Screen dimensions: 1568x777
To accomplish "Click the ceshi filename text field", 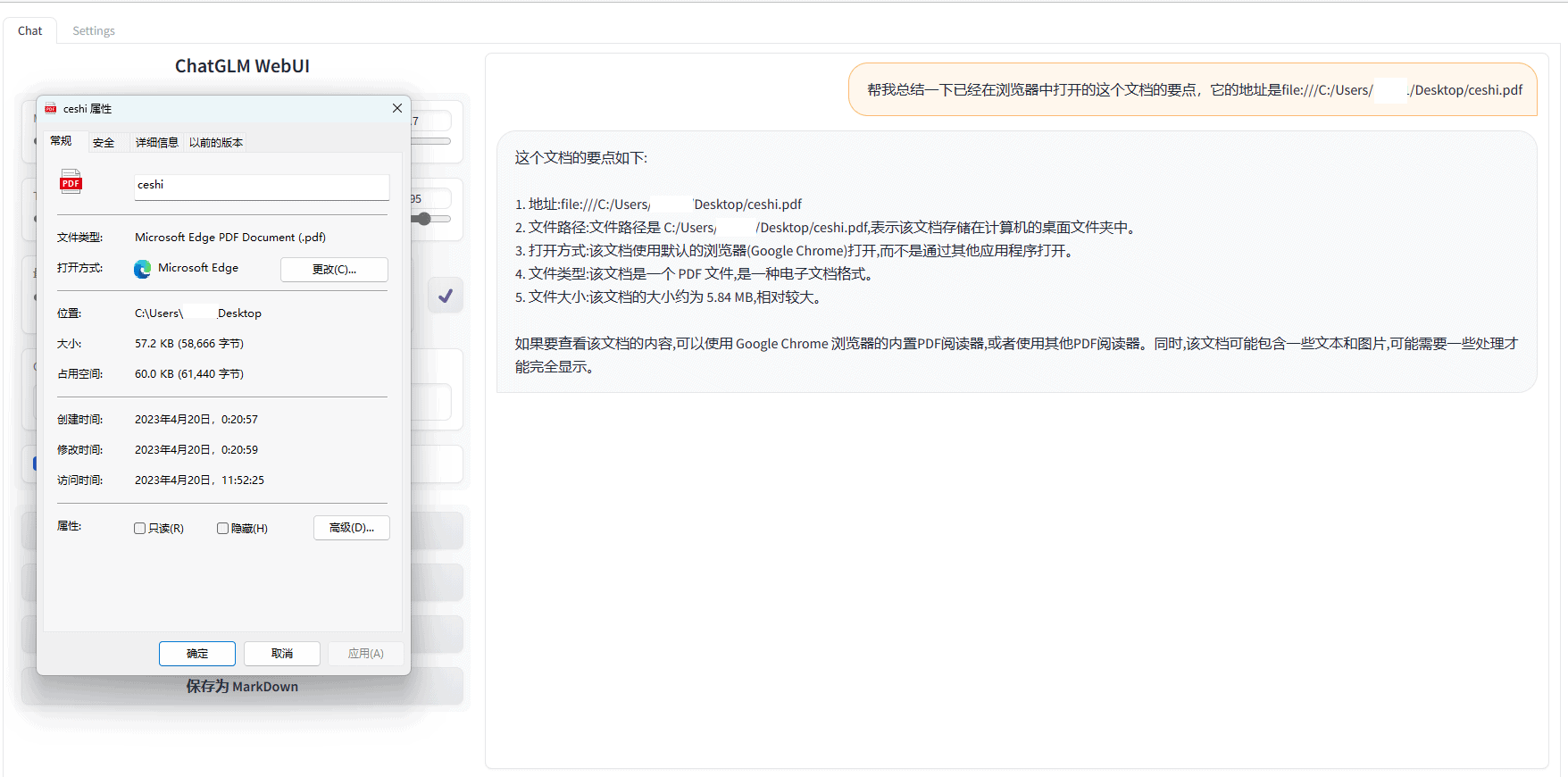I will pyautogui.click(x=261, y=186).
